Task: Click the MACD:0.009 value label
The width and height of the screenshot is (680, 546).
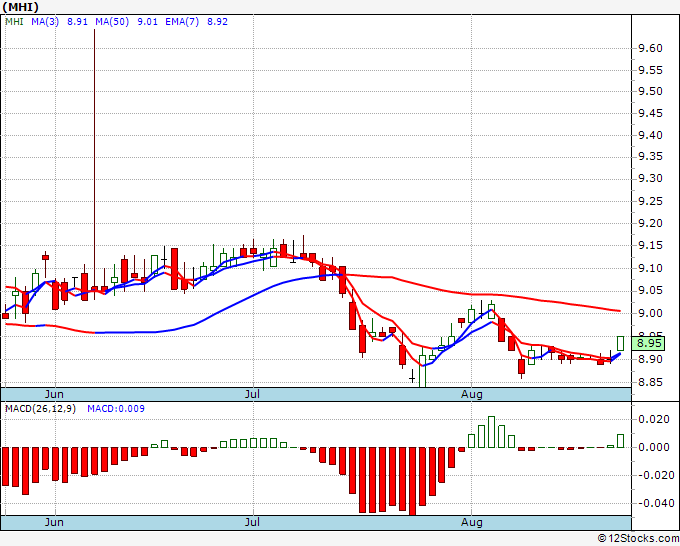Action: 116,409
